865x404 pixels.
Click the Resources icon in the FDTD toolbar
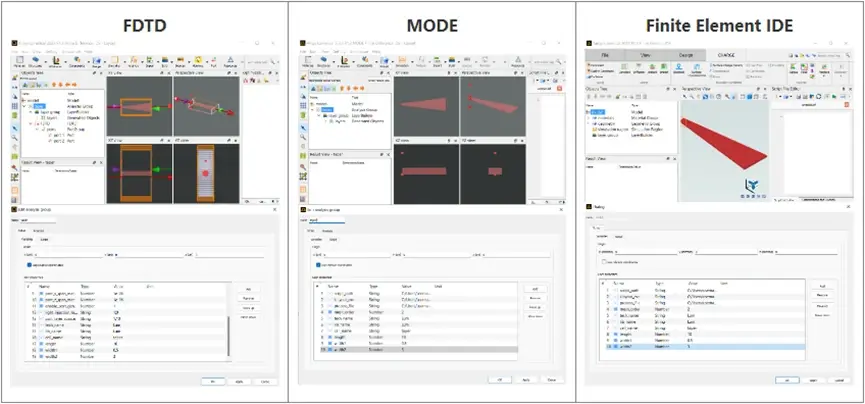click(x=230, y=62)
